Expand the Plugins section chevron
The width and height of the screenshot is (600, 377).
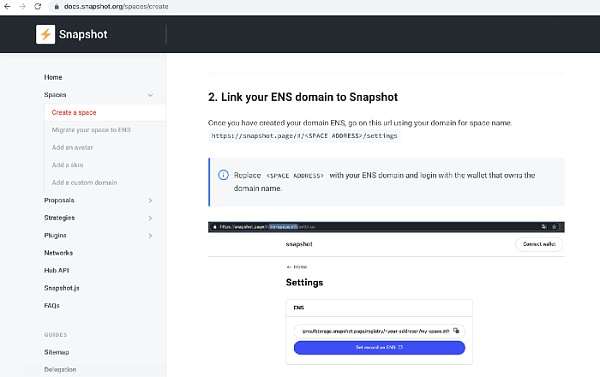(150, 236)
